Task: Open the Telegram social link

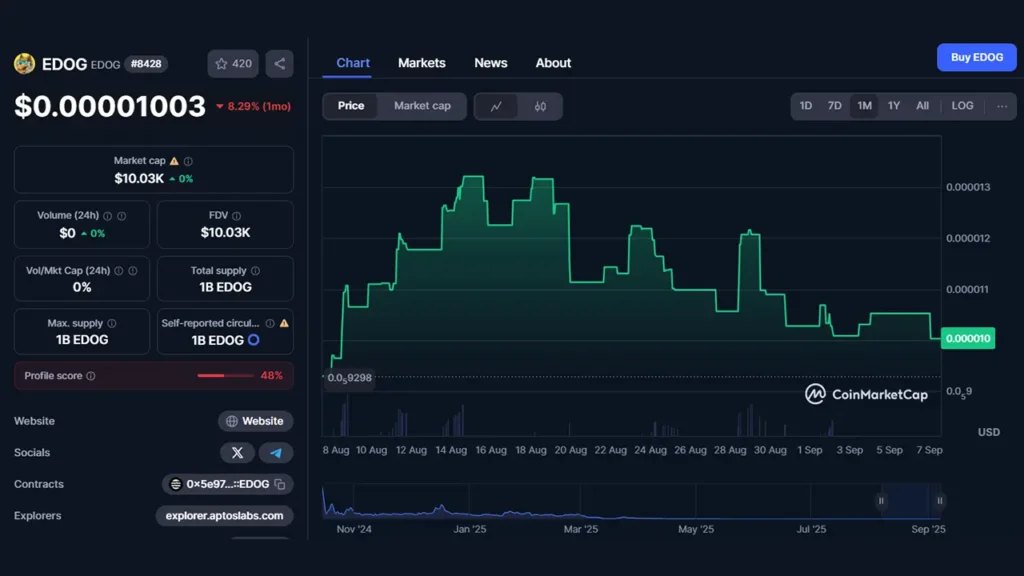Action: (x=276, y=453)
